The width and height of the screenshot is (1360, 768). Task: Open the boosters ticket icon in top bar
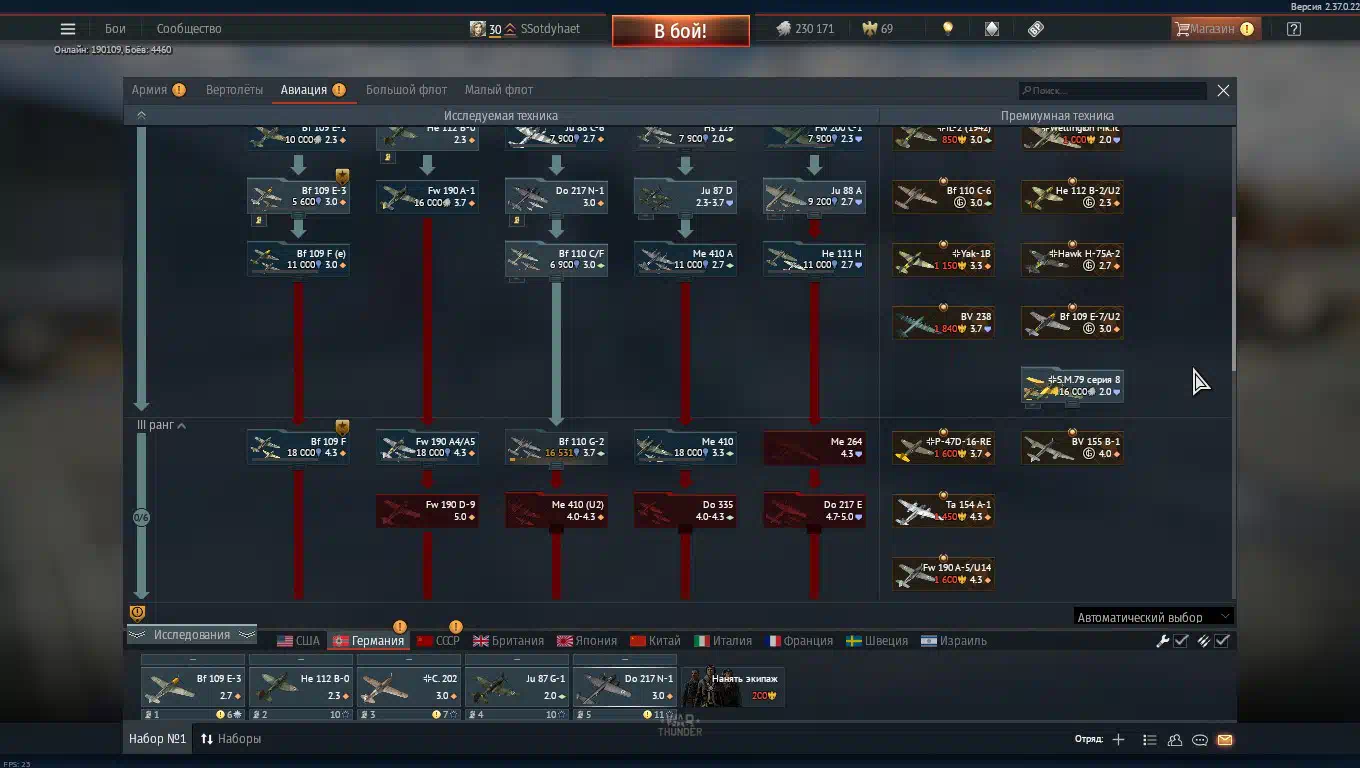click(1036, 29)
